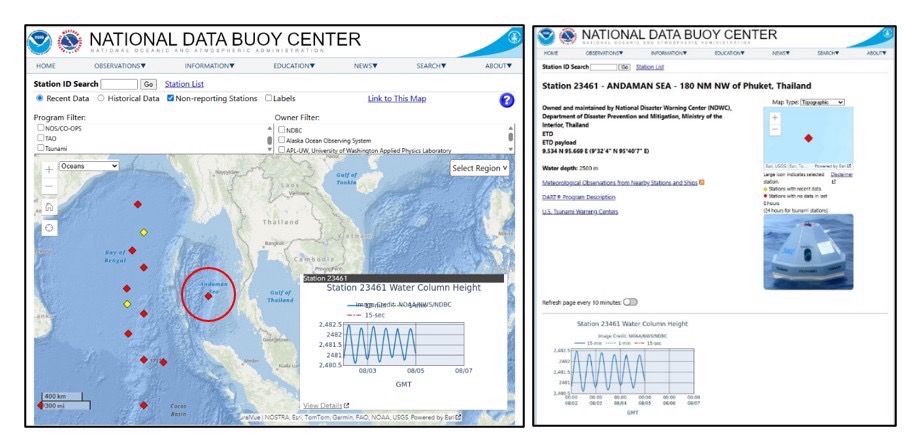The image size is (919, 444).
Task: Open the Oceans basemap dropdown on the map
Action: (x=89, y=166)
